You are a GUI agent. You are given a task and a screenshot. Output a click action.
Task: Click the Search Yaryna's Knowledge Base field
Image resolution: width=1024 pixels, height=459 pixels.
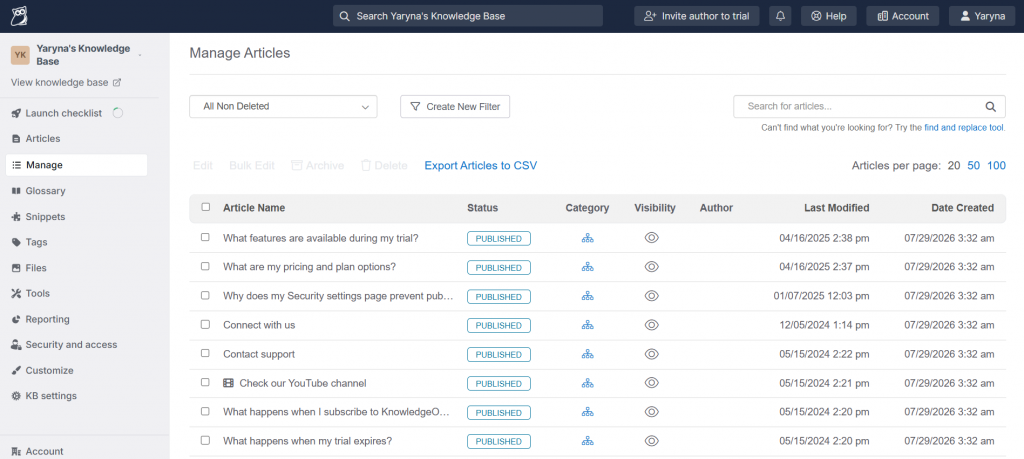[x=468, y=16]
